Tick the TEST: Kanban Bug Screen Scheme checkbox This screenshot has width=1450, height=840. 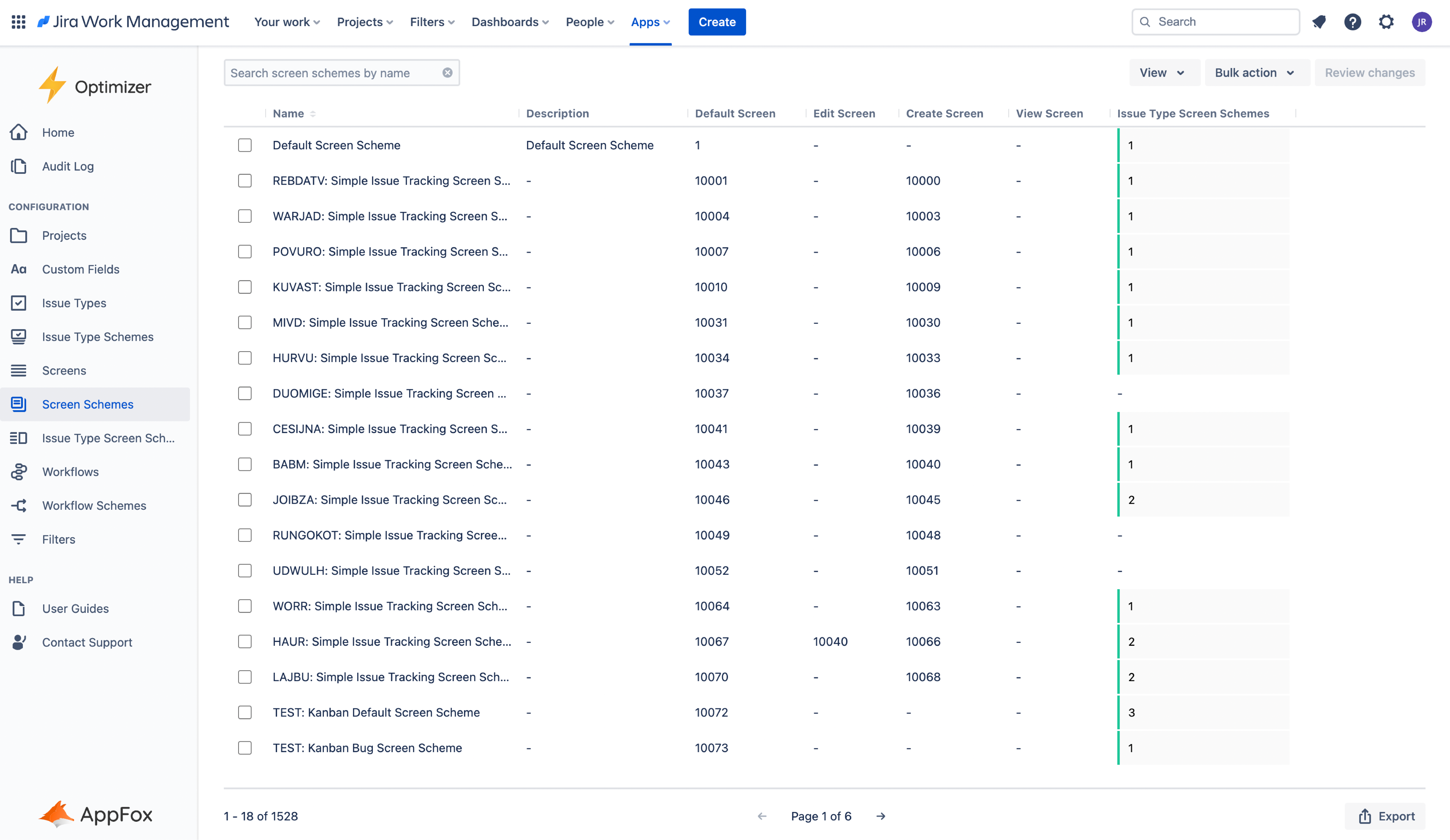(x=245, y=748)
